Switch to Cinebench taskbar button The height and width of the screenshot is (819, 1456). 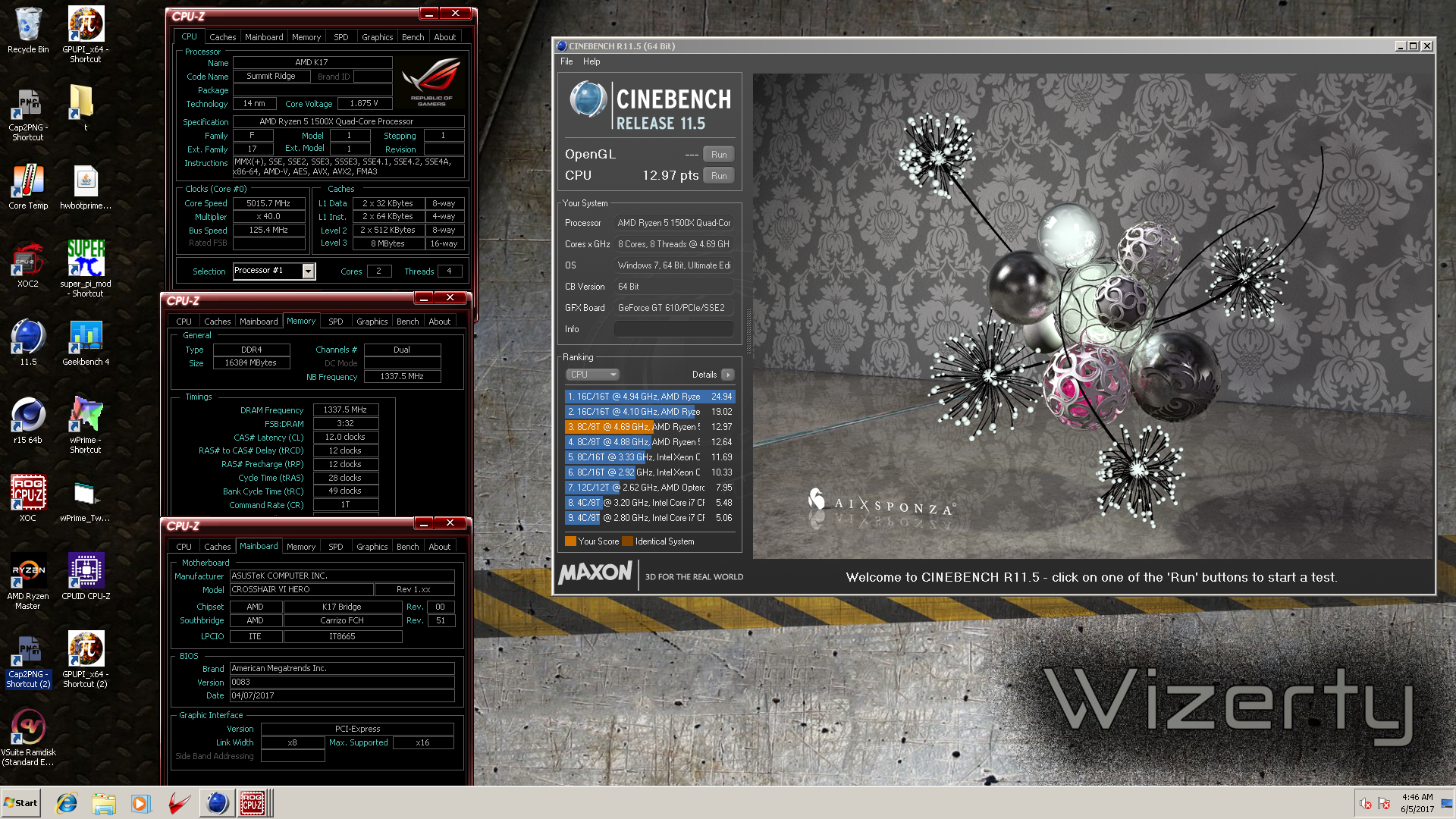pyautogui.click(x=217, y=803)
